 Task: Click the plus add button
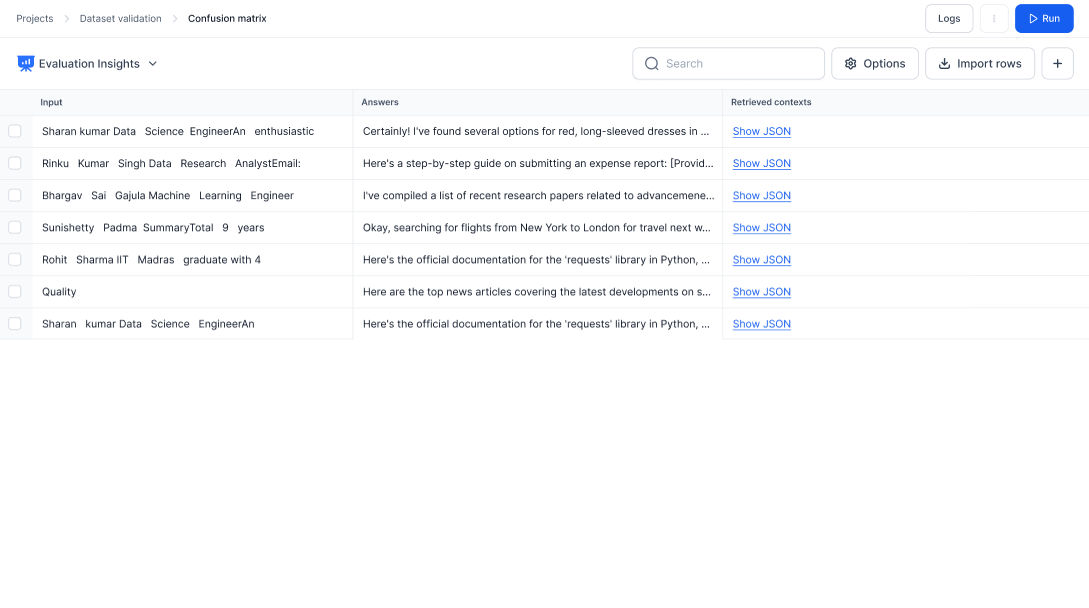(1058, 64)
